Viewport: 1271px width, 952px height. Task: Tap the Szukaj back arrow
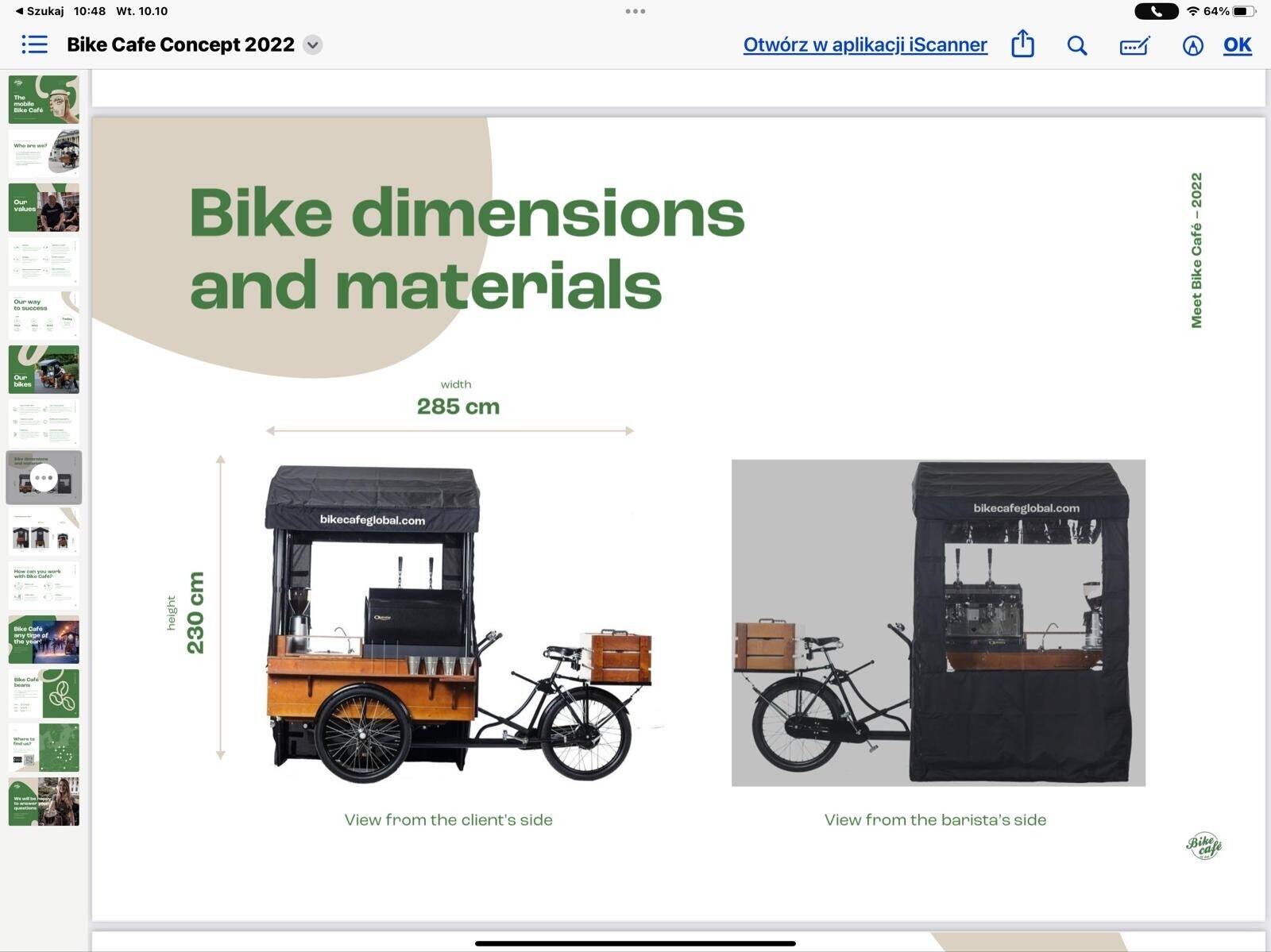pyautogui.click(x=36, y=11)
